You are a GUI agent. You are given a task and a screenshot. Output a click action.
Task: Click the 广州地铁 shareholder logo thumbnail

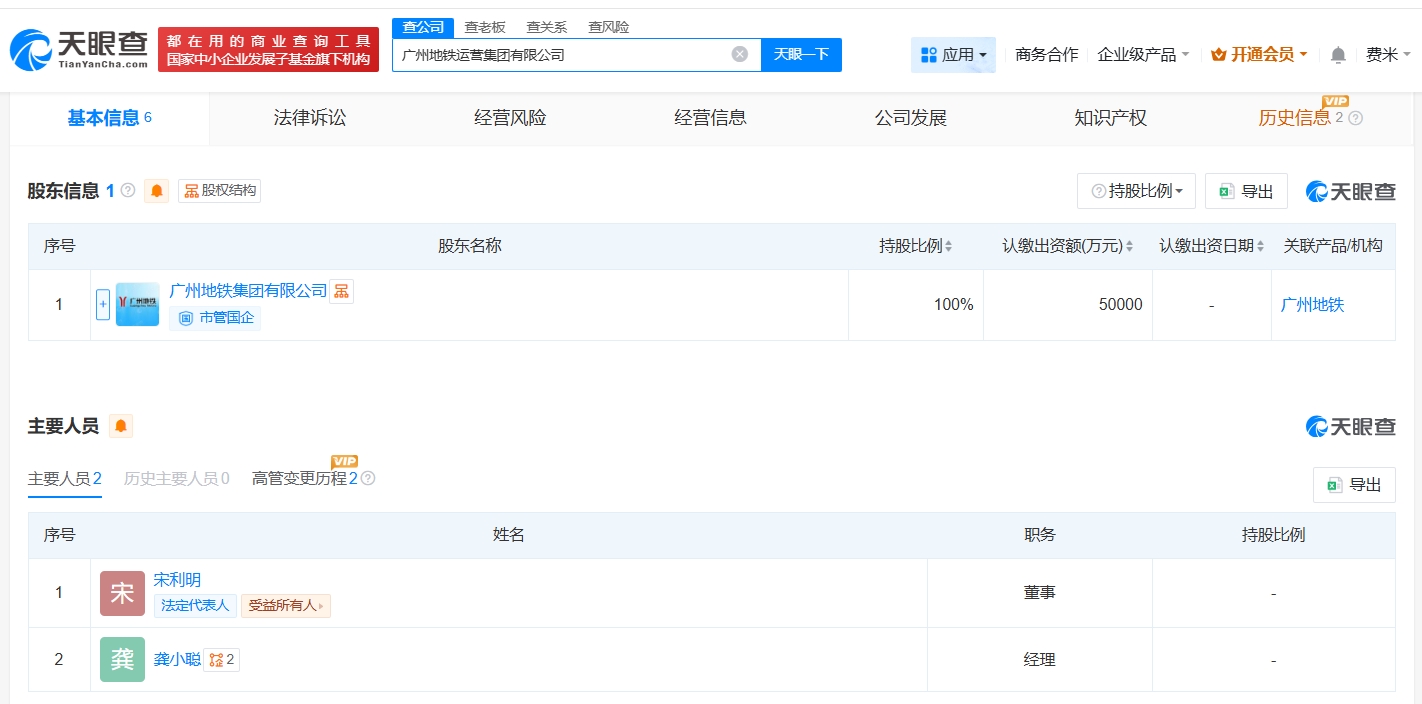[137, 304]
